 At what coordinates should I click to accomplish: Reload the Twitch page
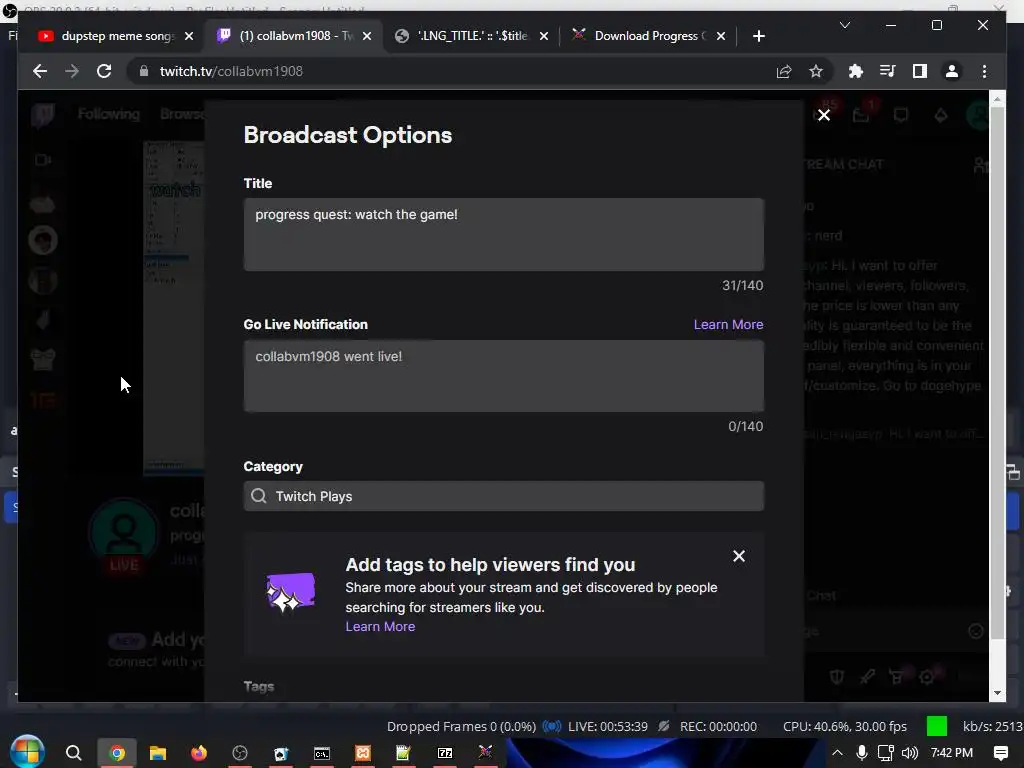(x=104, y=71)
